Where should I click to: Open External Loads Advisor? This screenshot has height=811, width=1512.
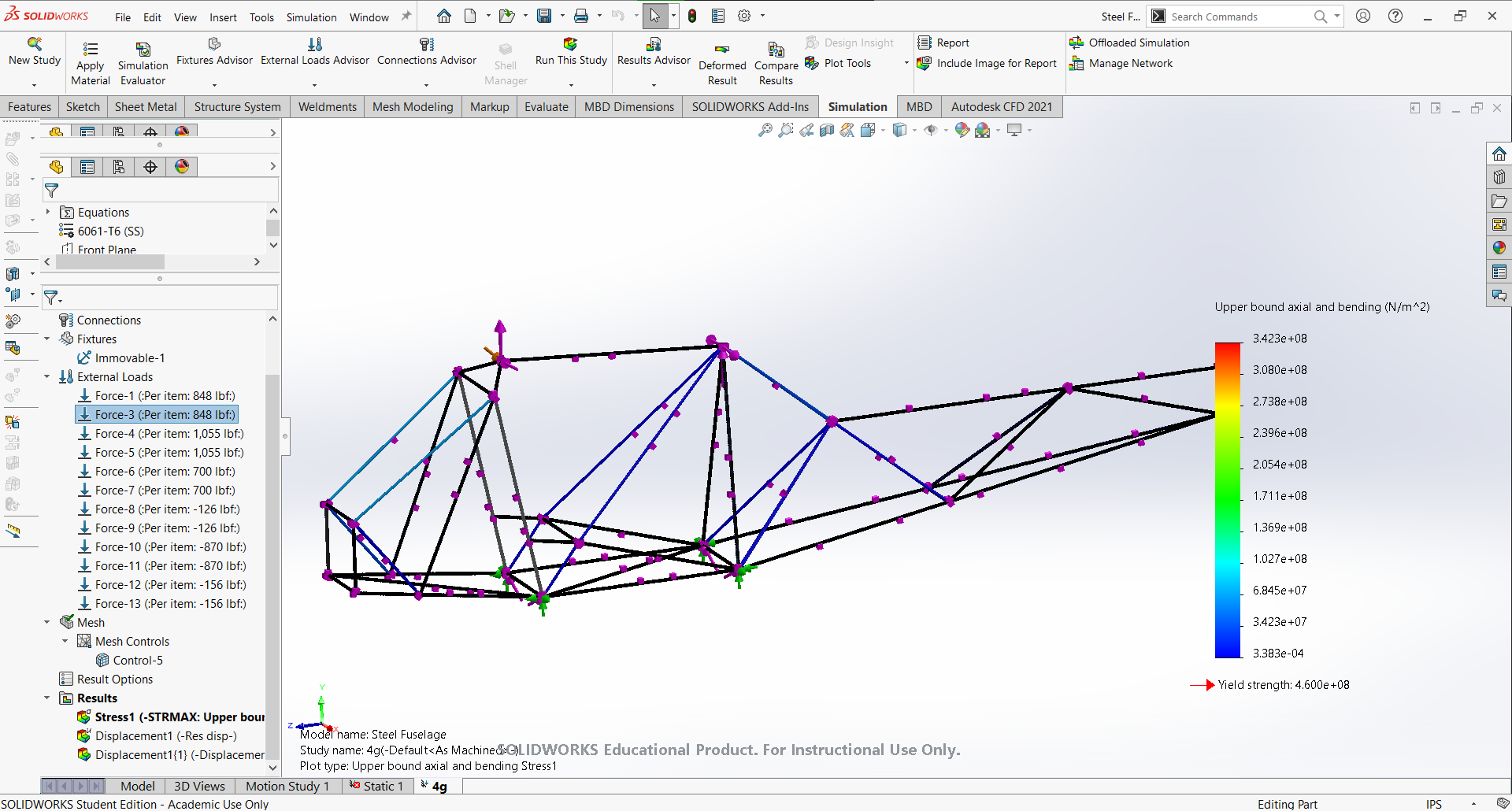point(315,52)
